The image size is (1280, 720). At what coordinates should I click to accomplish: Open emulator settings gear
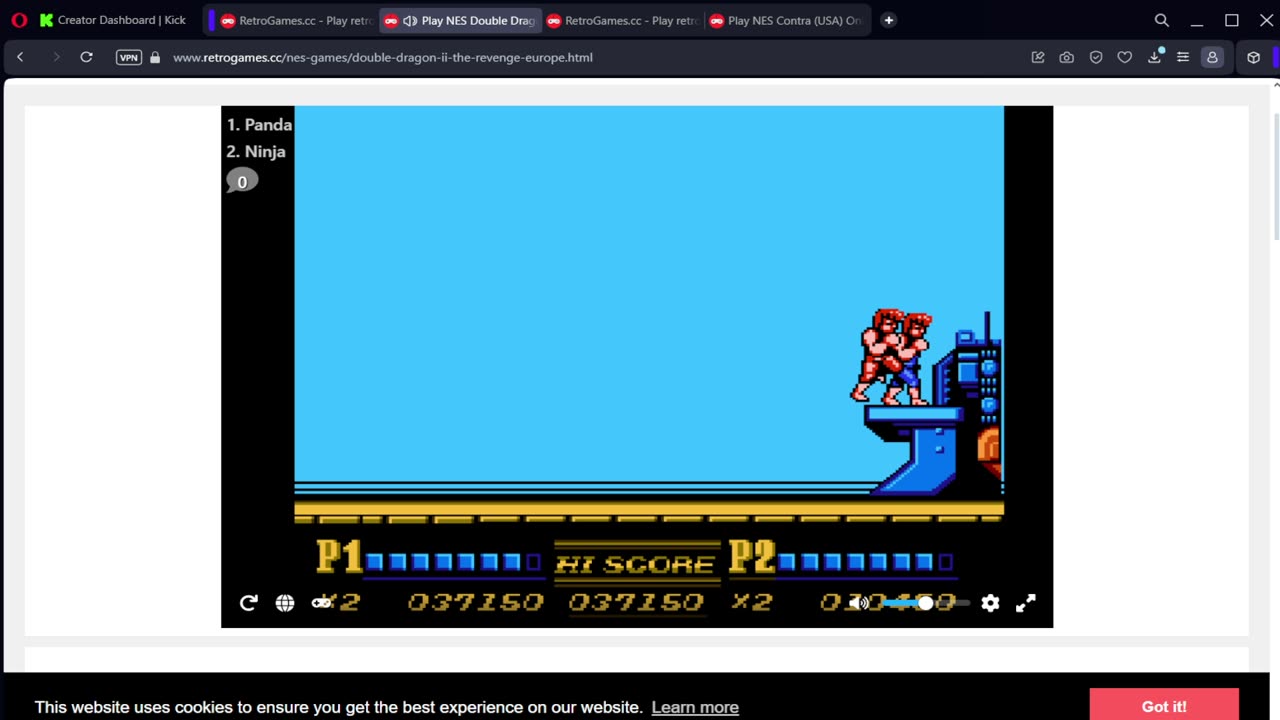click(990, 603)
